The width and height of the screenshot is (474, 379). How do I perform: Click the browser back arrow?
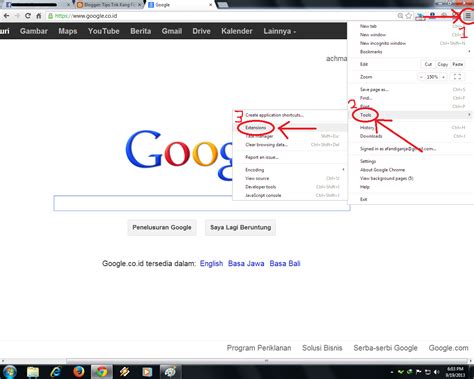(6, 16)
